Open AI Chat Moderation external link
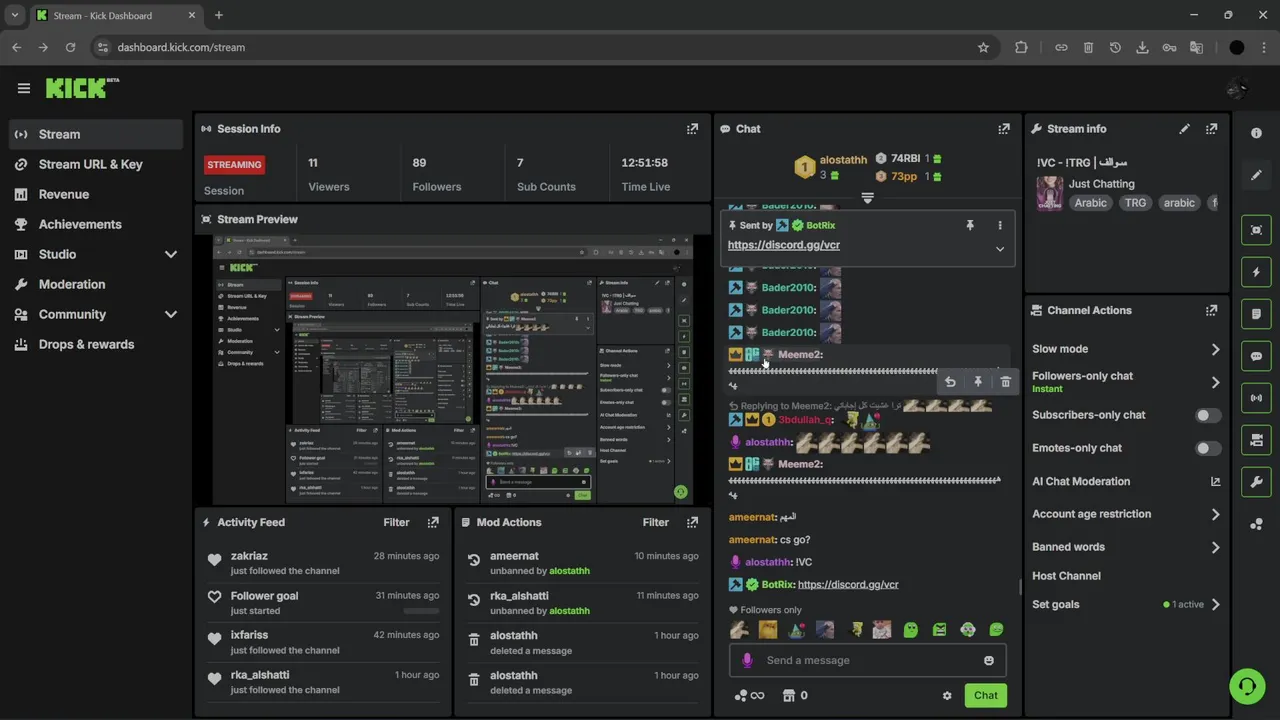 (1215, 482)
